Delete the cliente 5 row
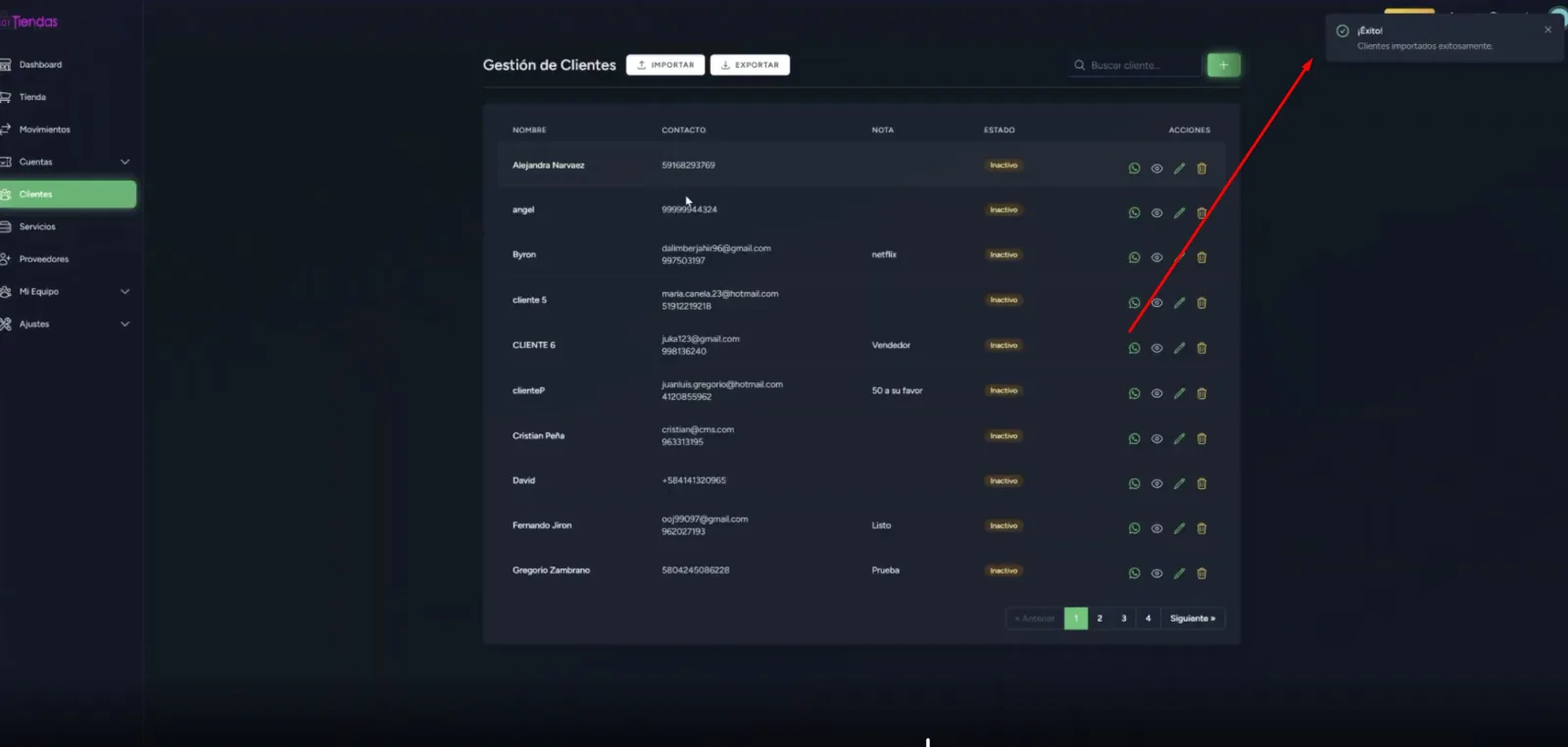This screenshot has width=1568, height=747. coord(1201,303)
